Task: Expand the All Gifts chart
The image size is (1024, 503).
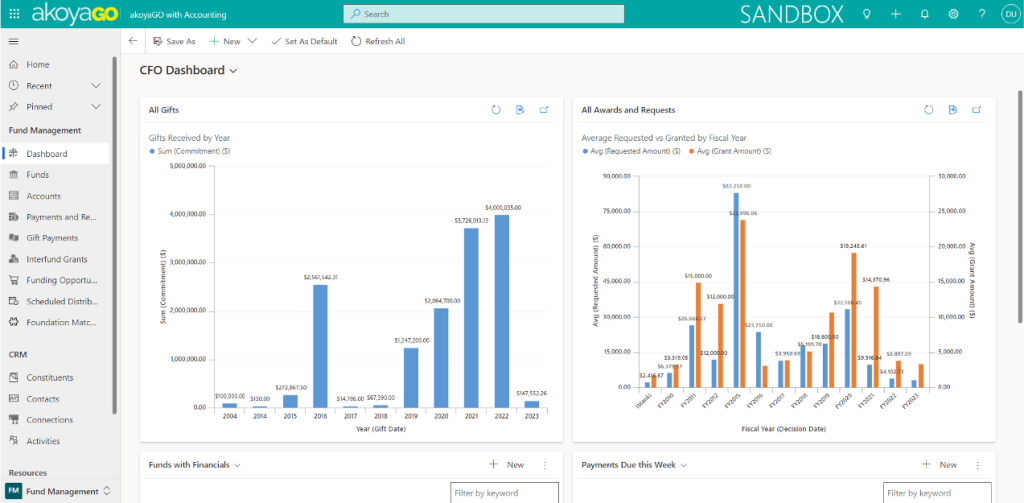Action: tap(543, 110)
